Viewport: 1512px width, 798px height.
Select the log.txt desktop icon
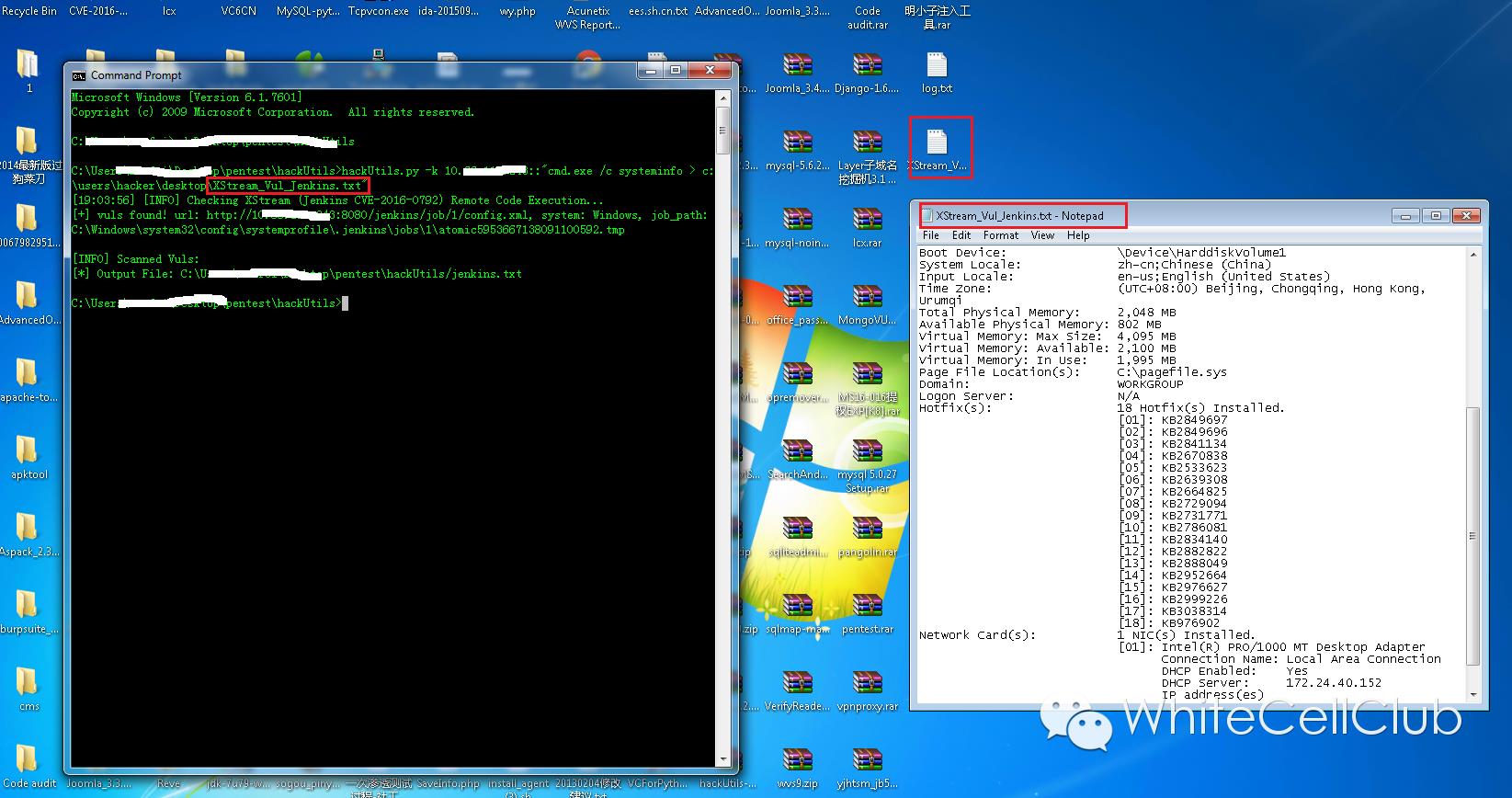click(x=937, y=73)
